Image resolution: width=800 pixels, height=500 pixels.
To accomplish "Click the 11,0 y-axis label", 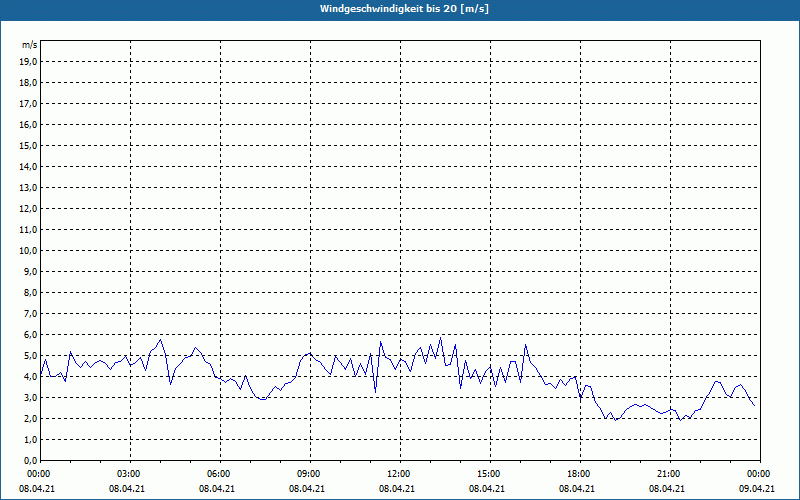I will tap(29, 230).
